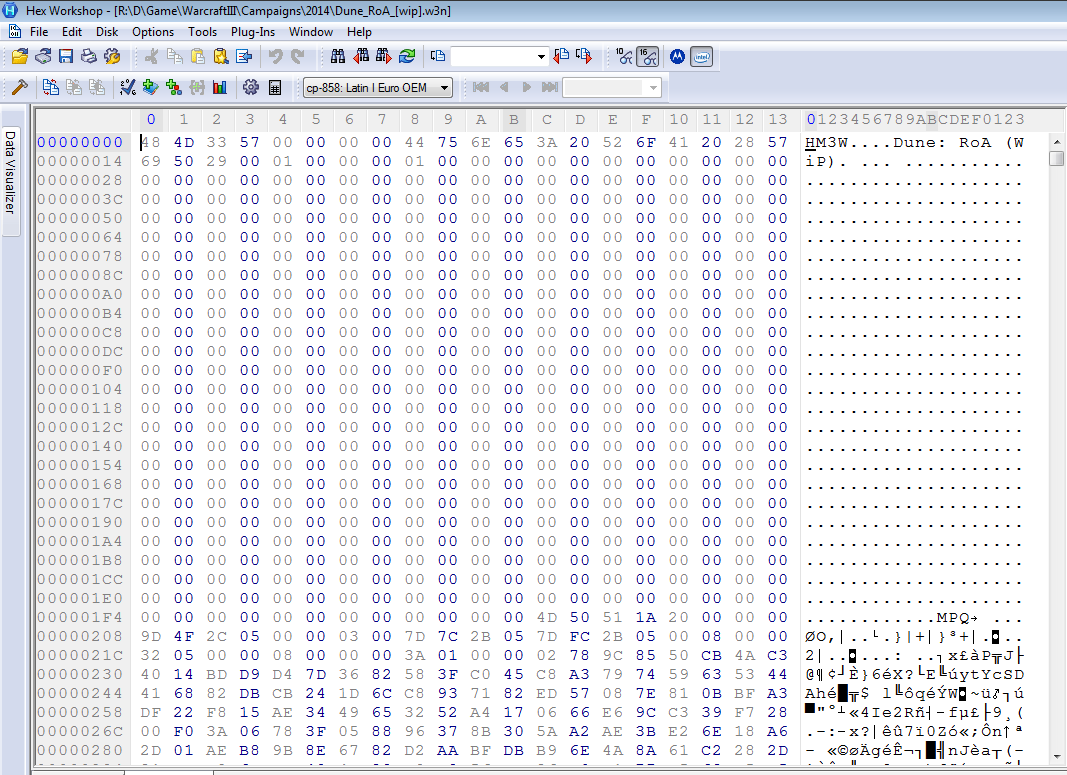Open the Disk menu
This screenshot has width=1067, height=775.
pos(107,32)
